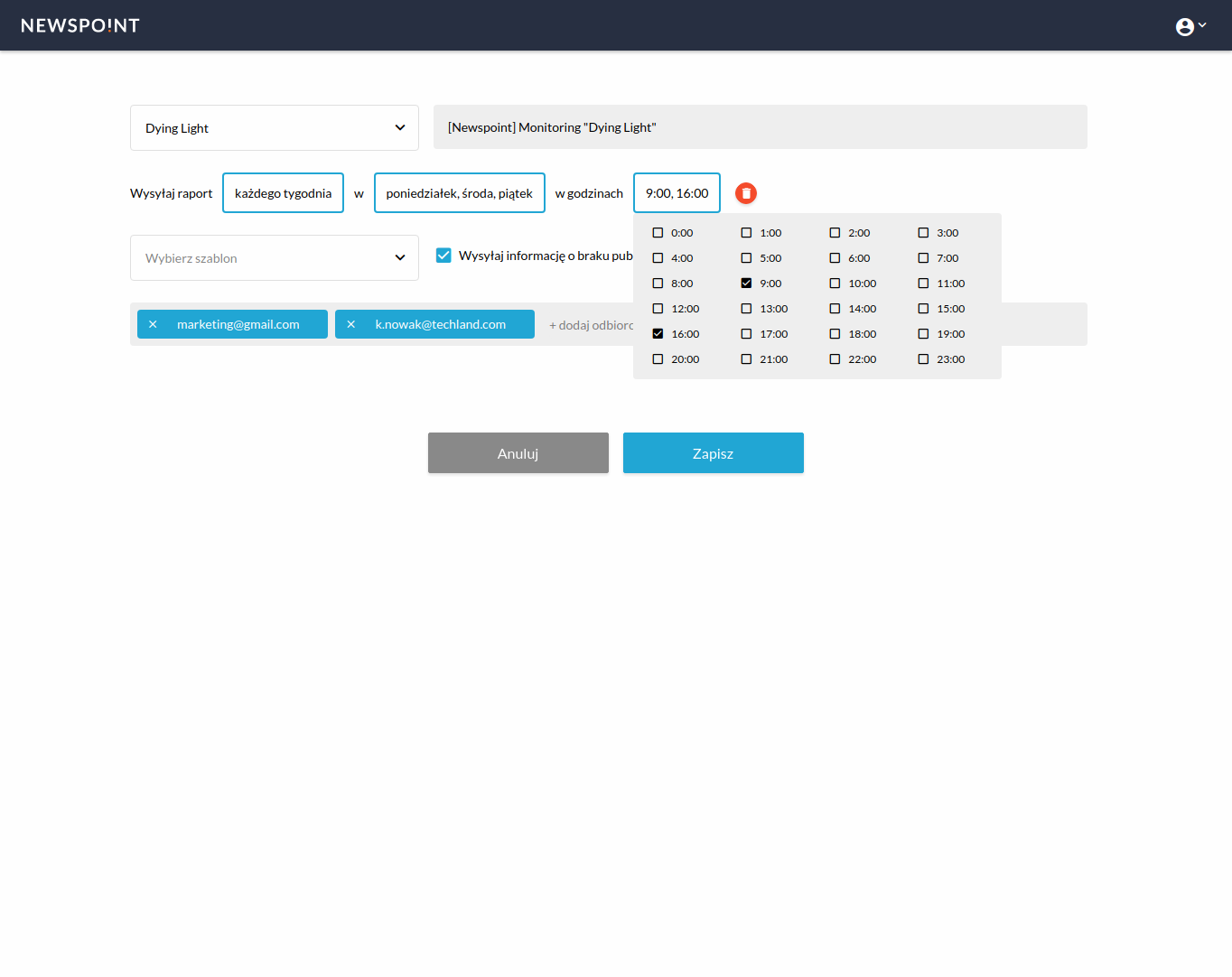
Task: Toggle the no-publications info checkbox
Action: (x=443, y=256)
